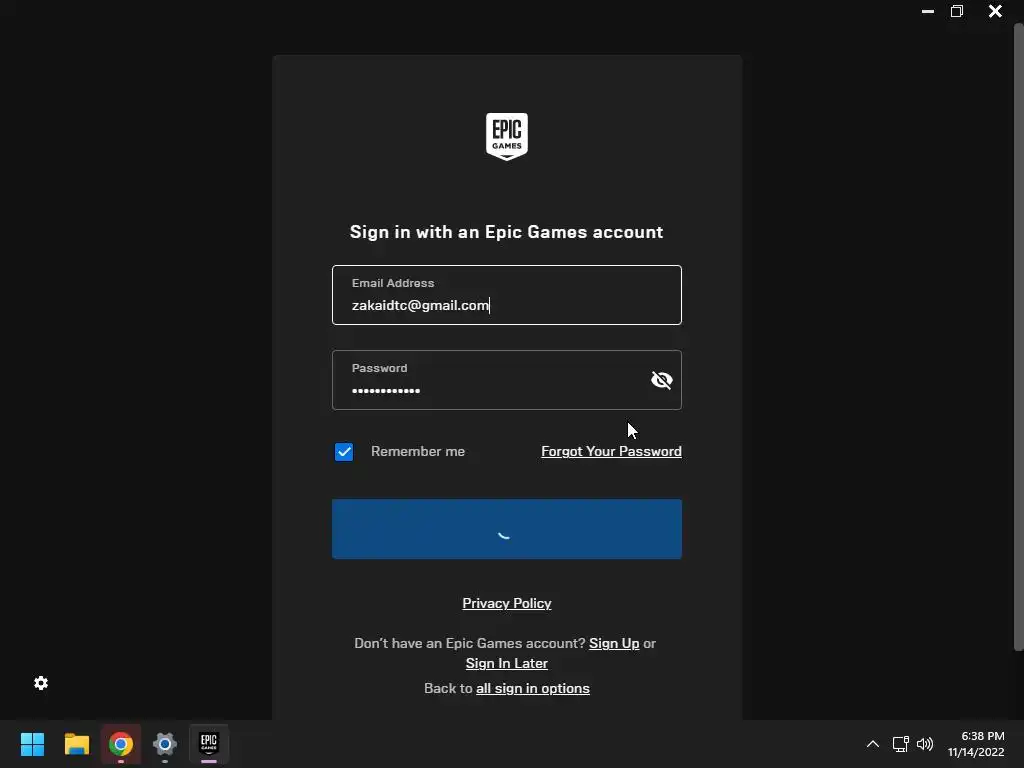Expand hidden system tray icons chevron

[872, 744]
